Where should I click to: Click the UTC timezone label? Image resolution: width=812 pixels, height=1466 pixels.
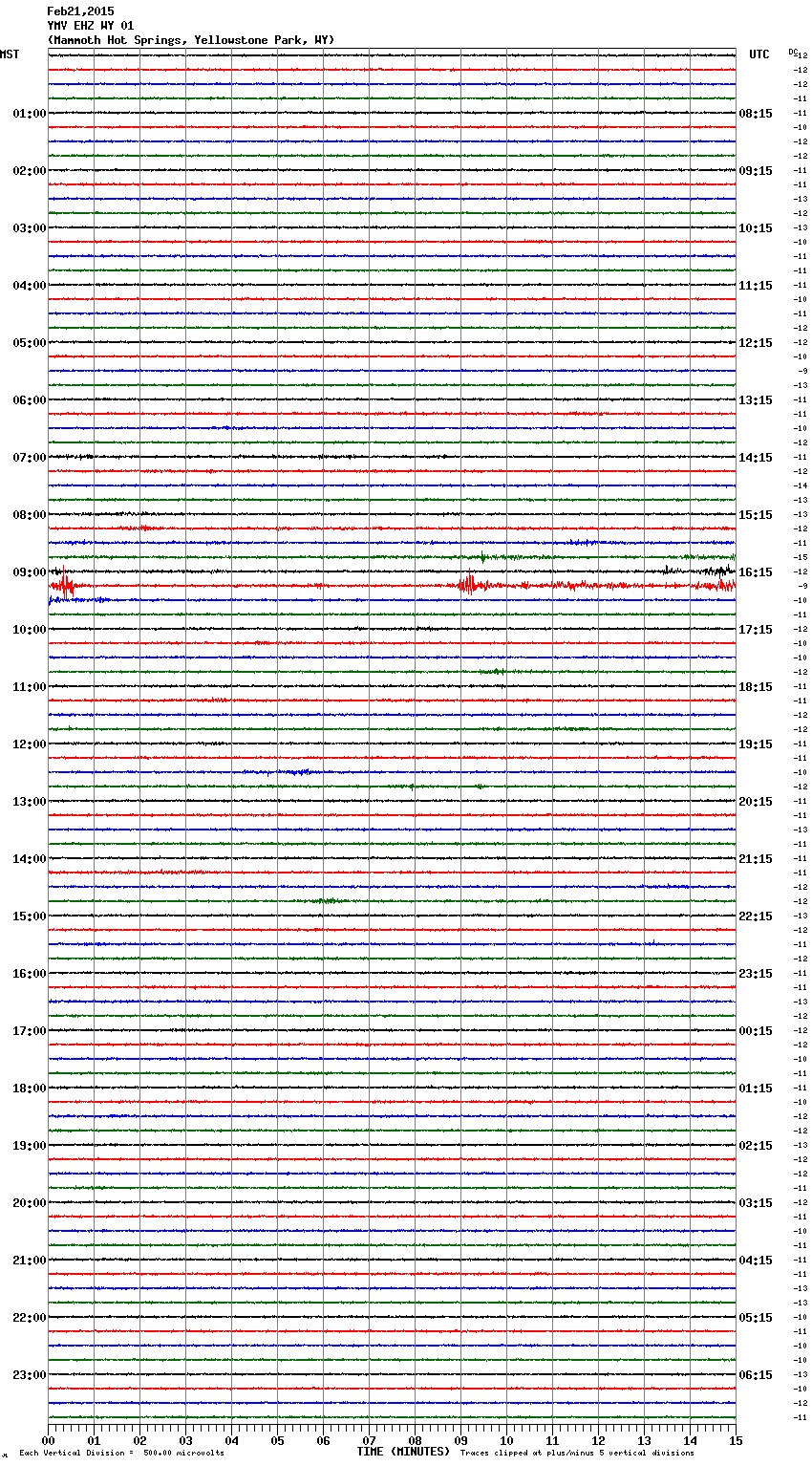coord(759,54)
